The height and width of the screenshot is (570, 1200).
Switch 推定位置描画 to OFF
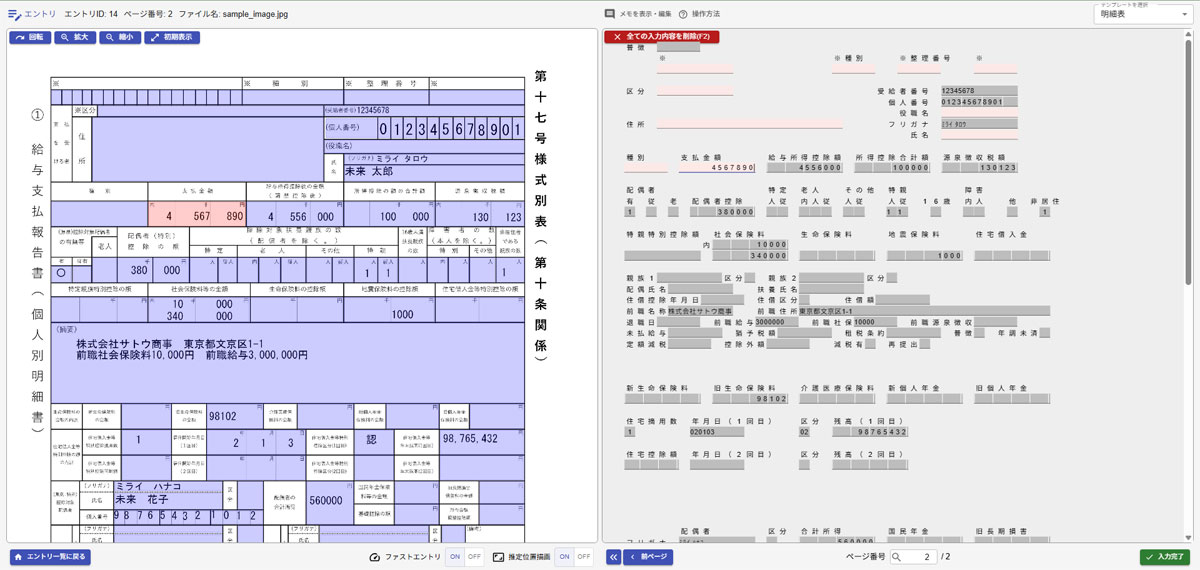tap(584, 557)
